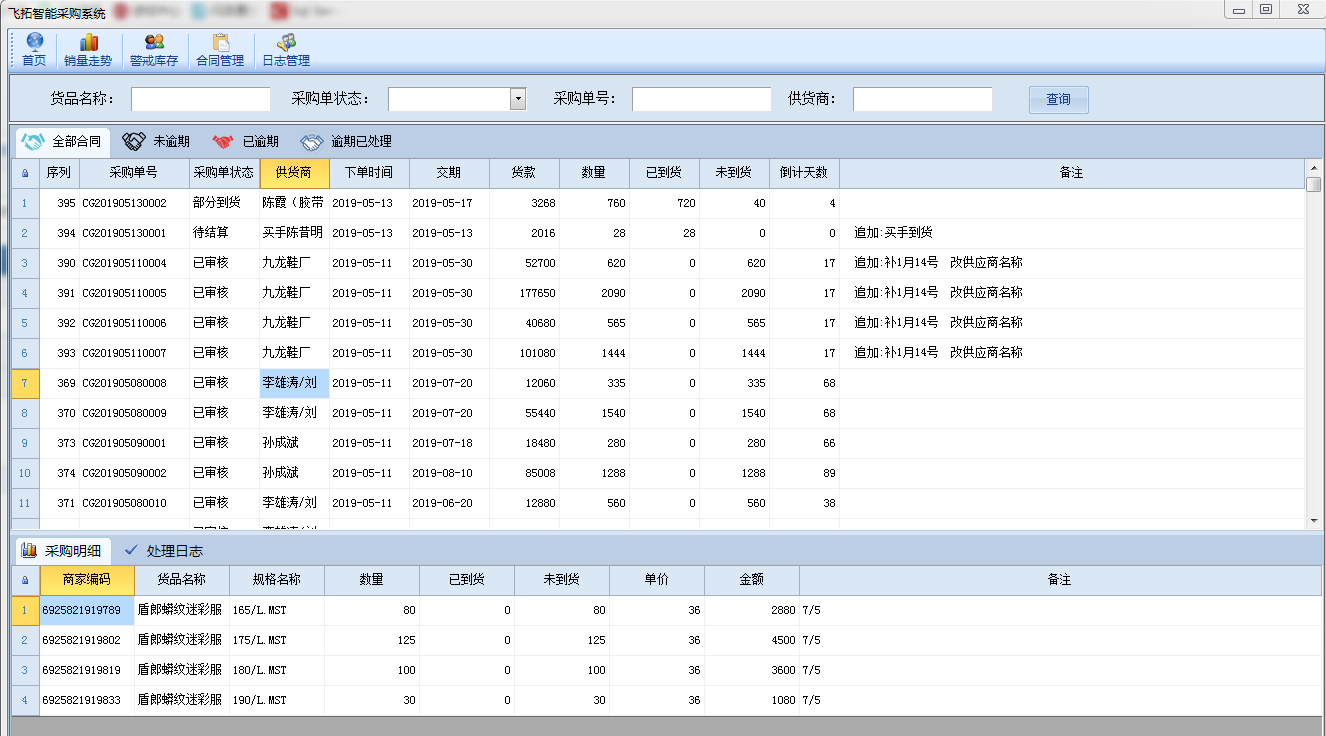Sort by the 货款 column header

pos(524,173)
